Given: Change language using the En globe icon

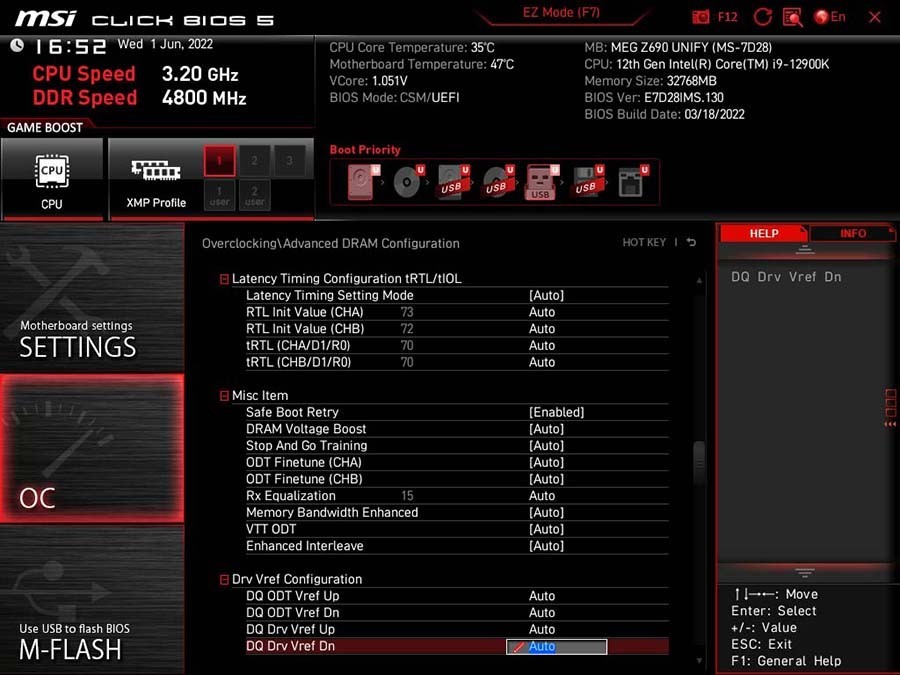Looking at the screenshot, I should tap(830, 17).
